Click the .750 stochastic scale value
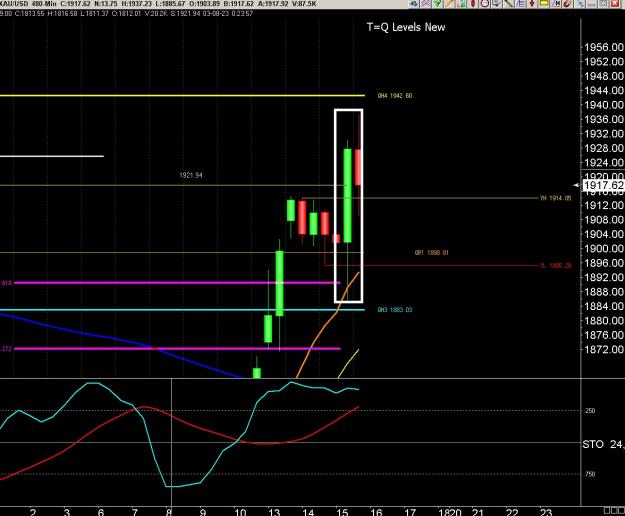Screen dimensions: 625x516 (x=590, y=474)
